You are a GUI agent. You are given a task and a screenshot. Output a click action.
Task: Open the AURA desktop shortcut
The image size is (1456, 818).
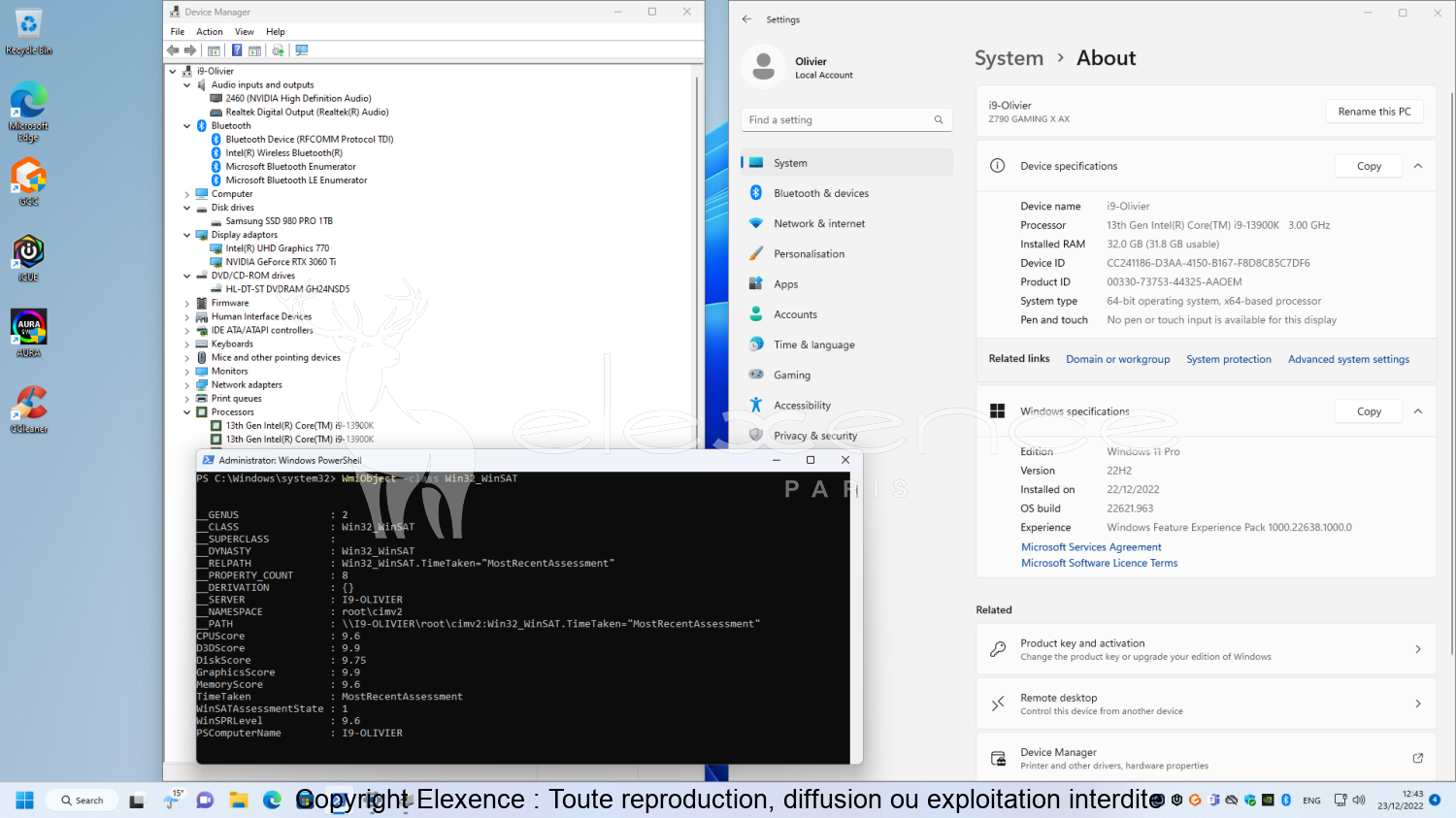[29, 333]
